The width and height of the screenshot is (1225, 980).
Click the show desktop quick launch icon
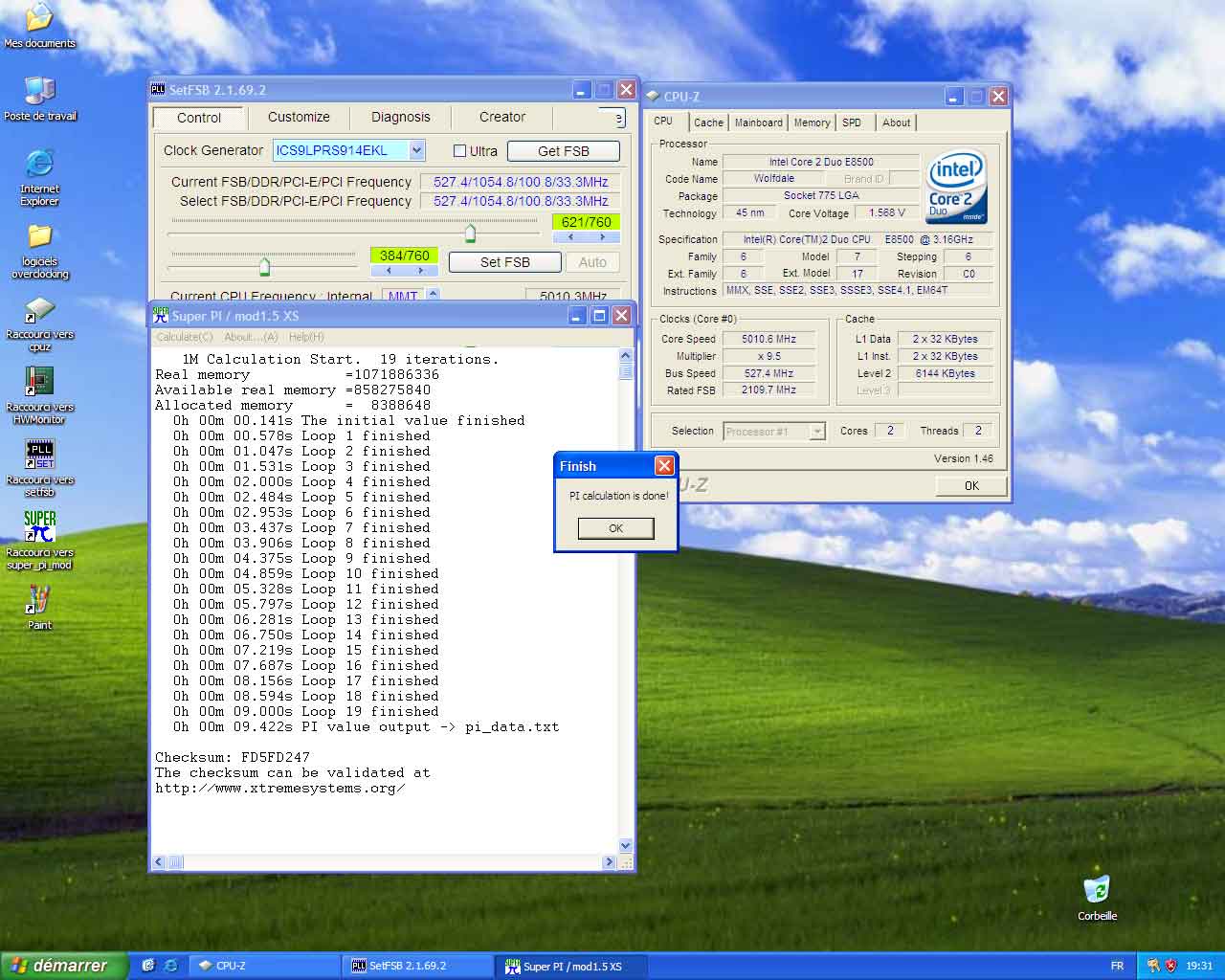point(148,966)
